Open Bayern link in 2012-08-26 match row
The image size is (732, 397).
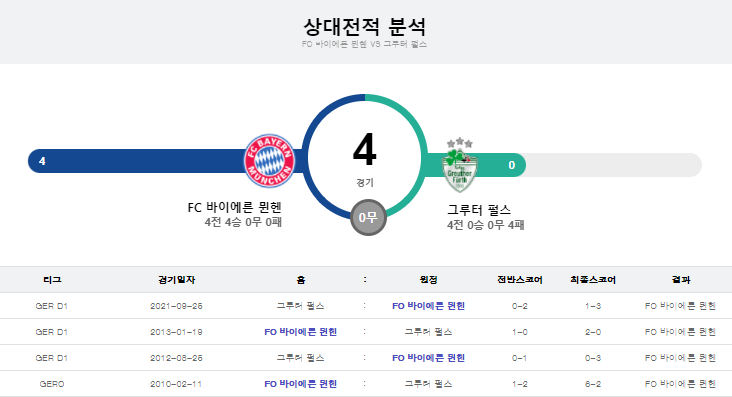[x=429, y=358]
